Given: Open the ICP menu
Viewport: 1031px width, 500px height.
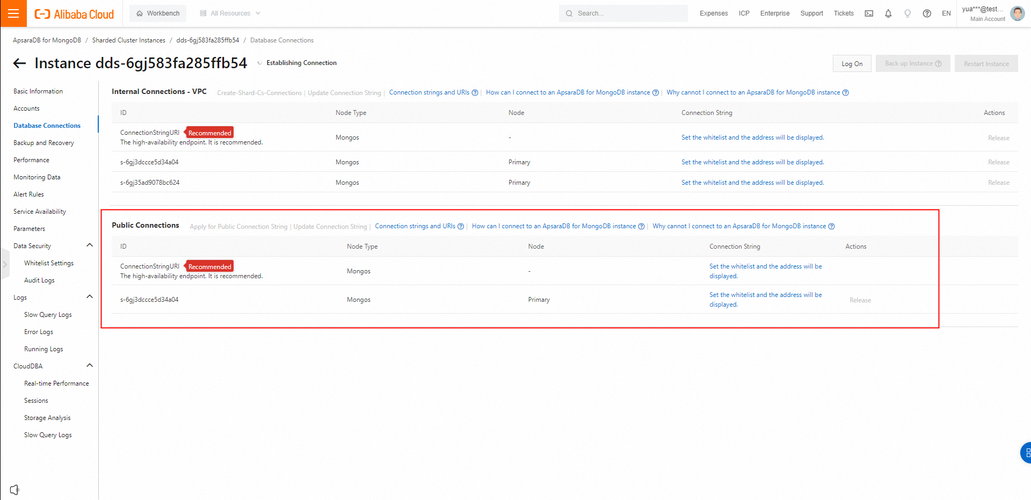Looking at the screenshot, I should (744, 13).
